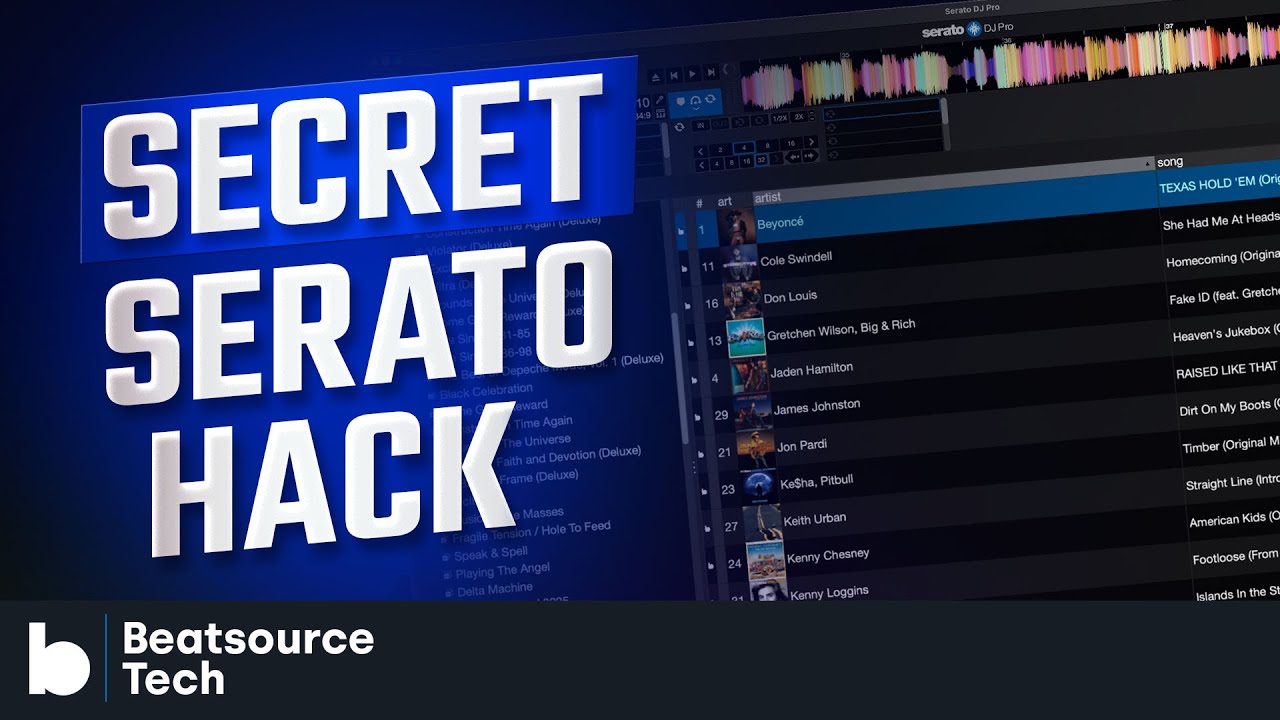This screenshot has height=720, width=1280.
Task: Click the Kenny Chesney album art thumbnail
Action: pyautogui.click(x=765, y=560)
